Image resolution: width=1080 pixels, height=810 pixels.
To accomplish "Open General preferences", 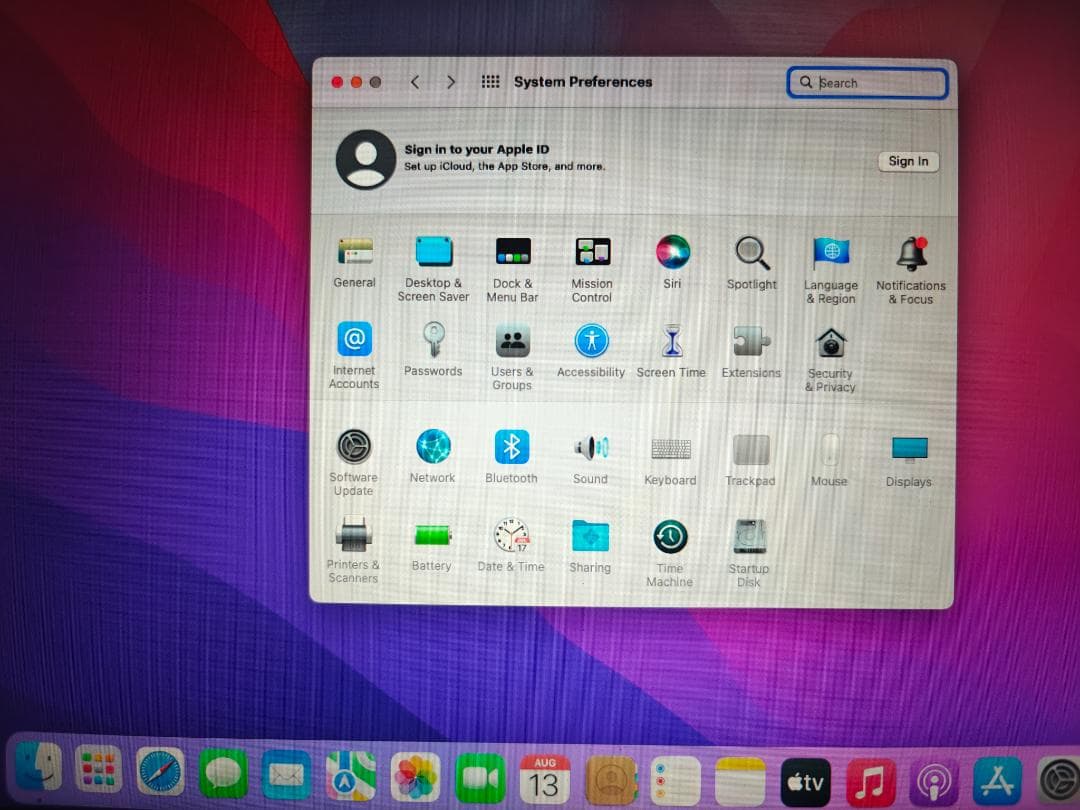I will tap(353, 251).
